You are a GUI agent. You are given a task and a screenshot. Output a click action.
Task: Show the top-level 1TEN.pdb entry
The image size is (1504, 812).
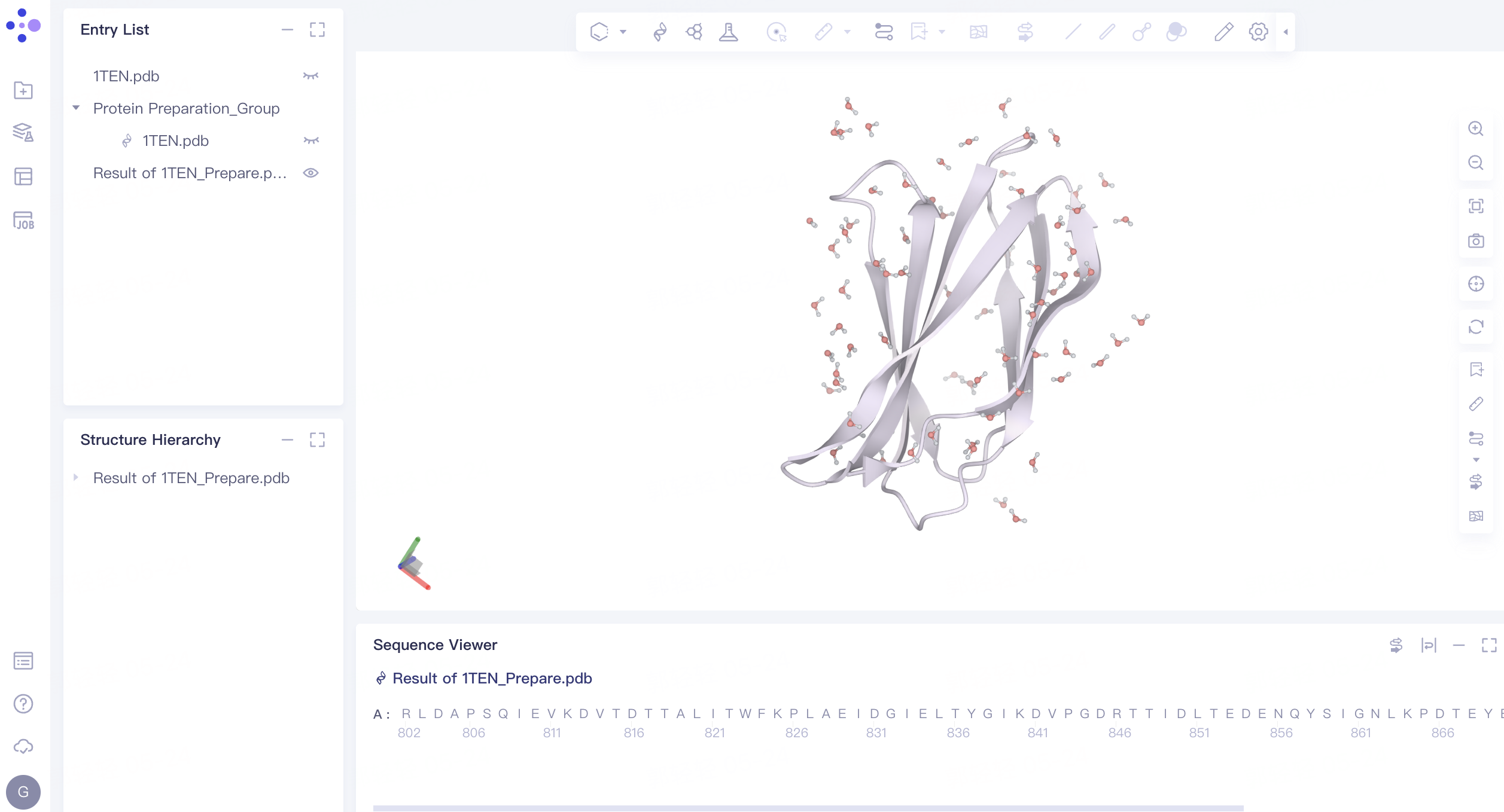[310, 76]
